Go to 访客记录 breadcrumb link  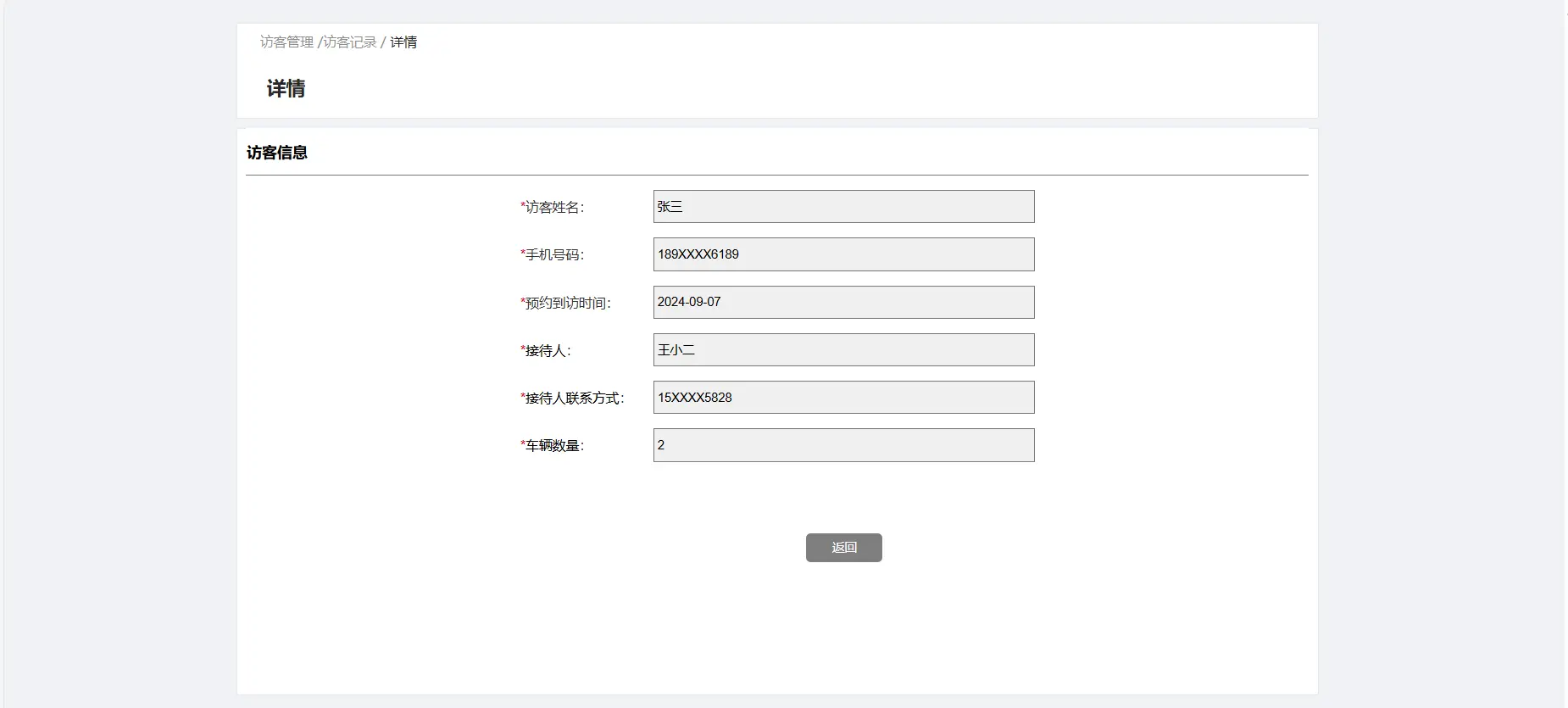[349, 42]
